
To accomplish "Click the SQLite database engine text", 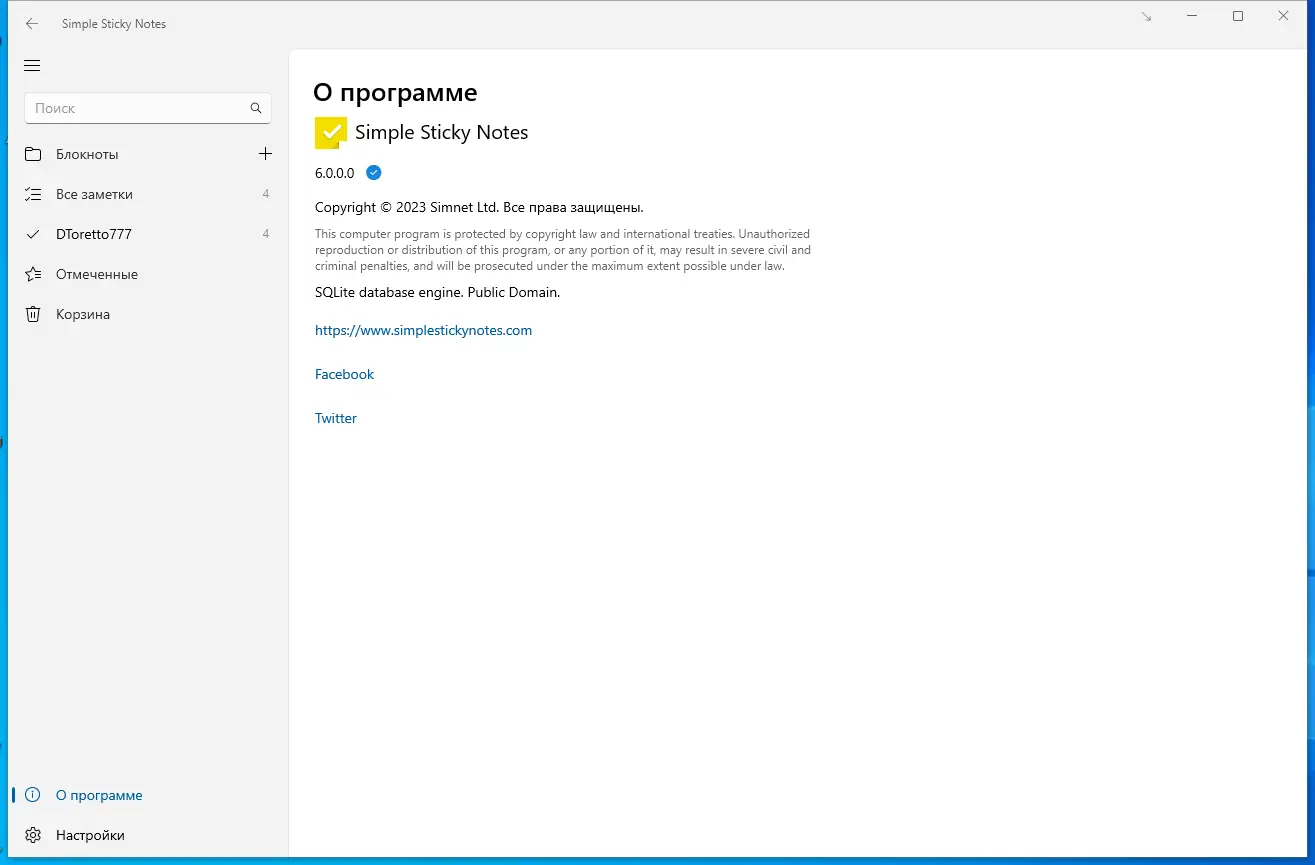I will [437, 293].
